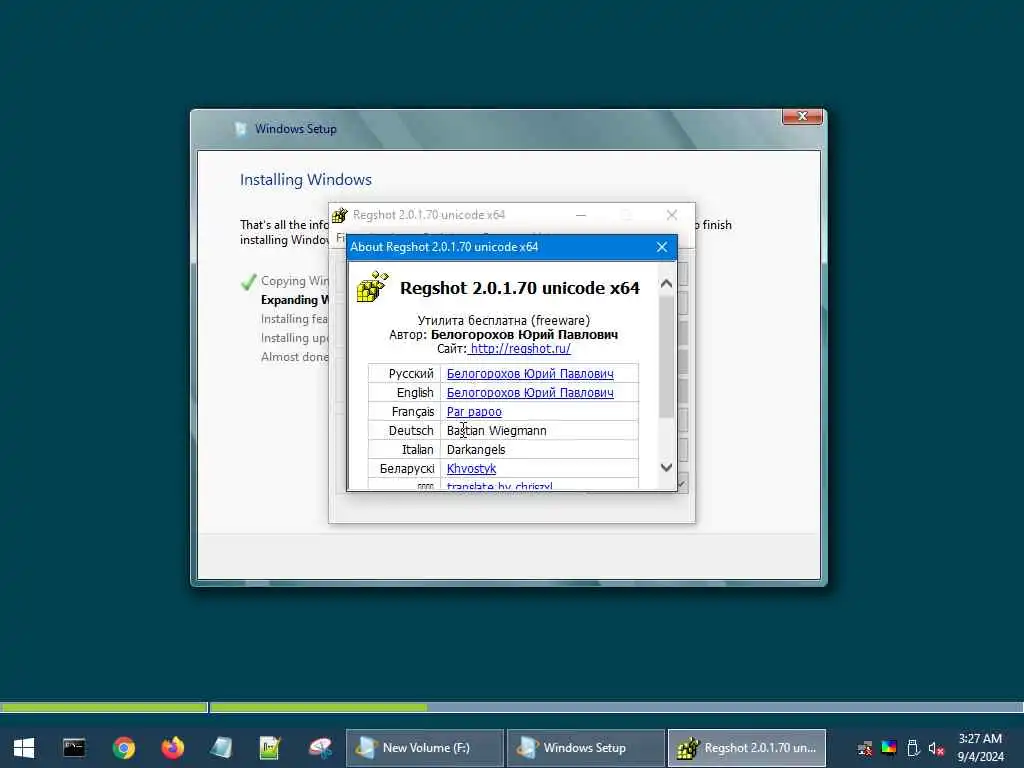Close the Regshot main window
The image size is (1024, 768).
click(x=672, y=215)
